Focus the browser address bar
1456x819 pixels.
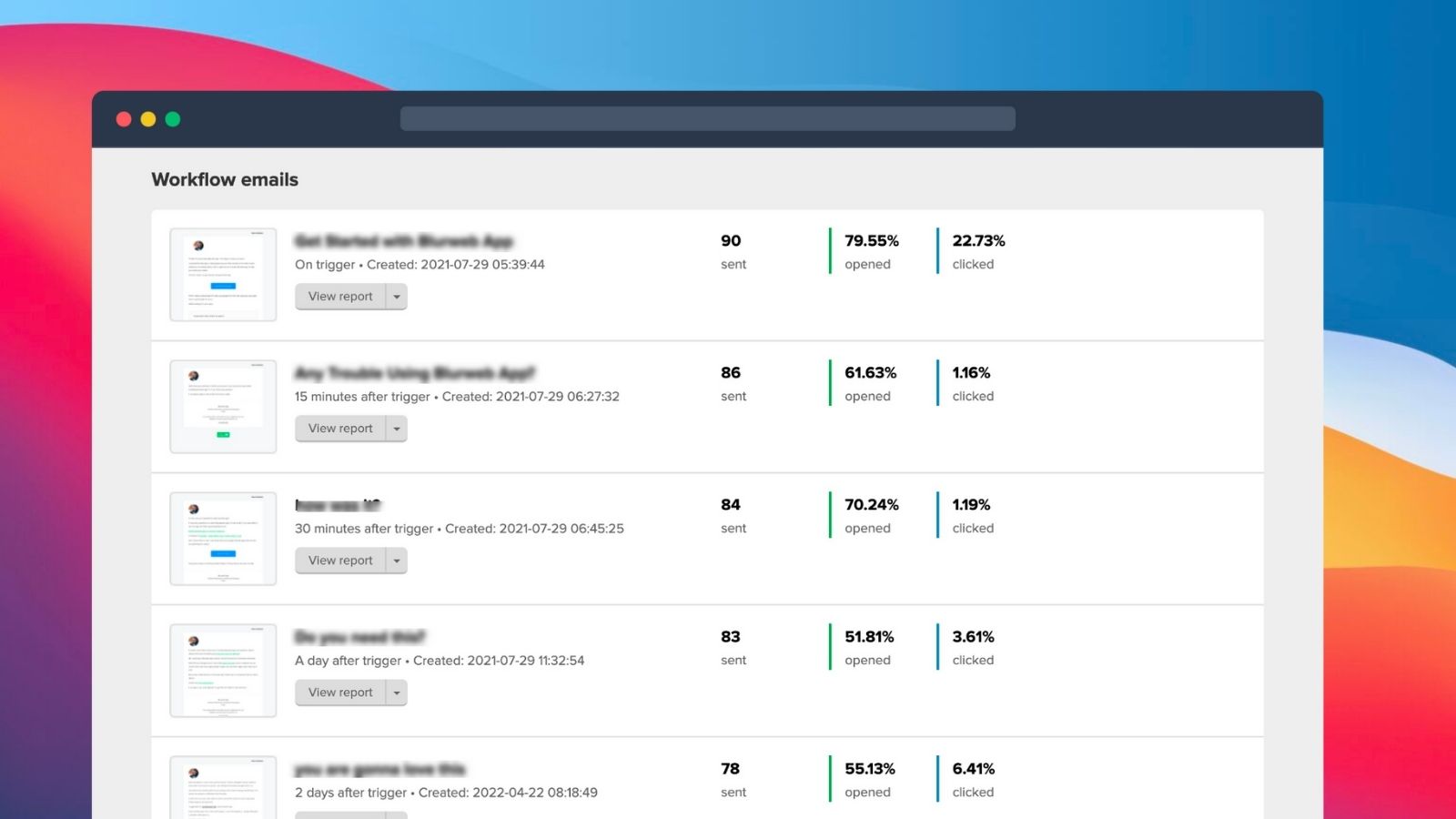pos(708,118)
